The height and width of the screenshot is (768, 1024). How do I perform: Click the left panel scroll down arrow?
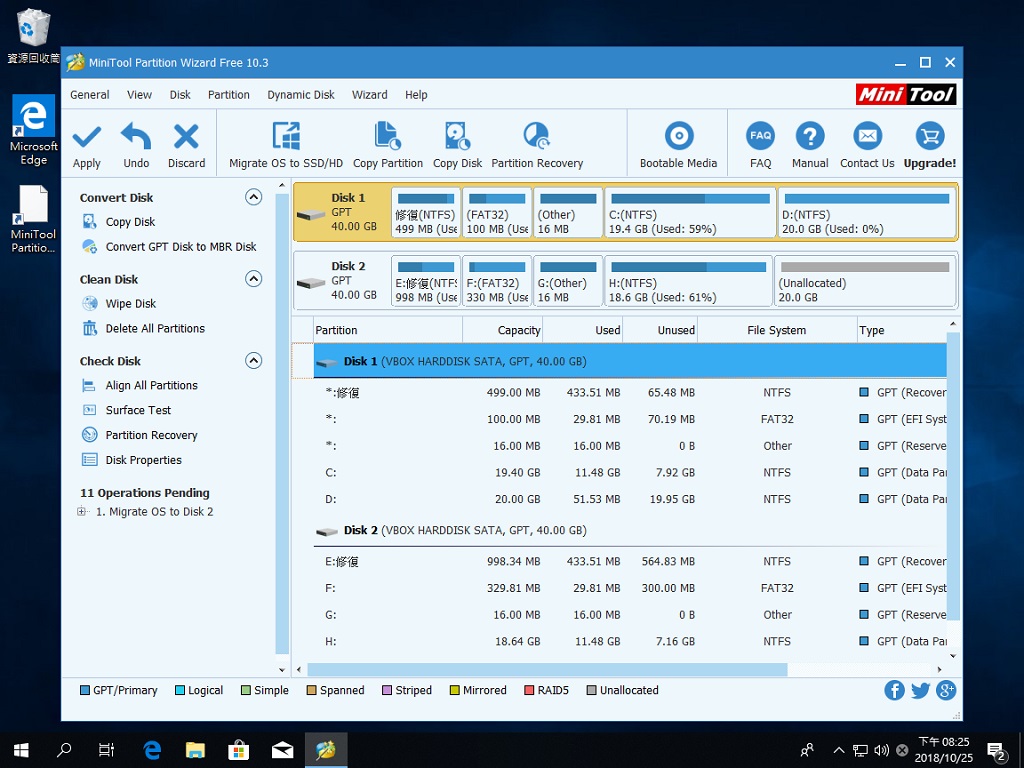pyautogui.click(x=282, y=669)
